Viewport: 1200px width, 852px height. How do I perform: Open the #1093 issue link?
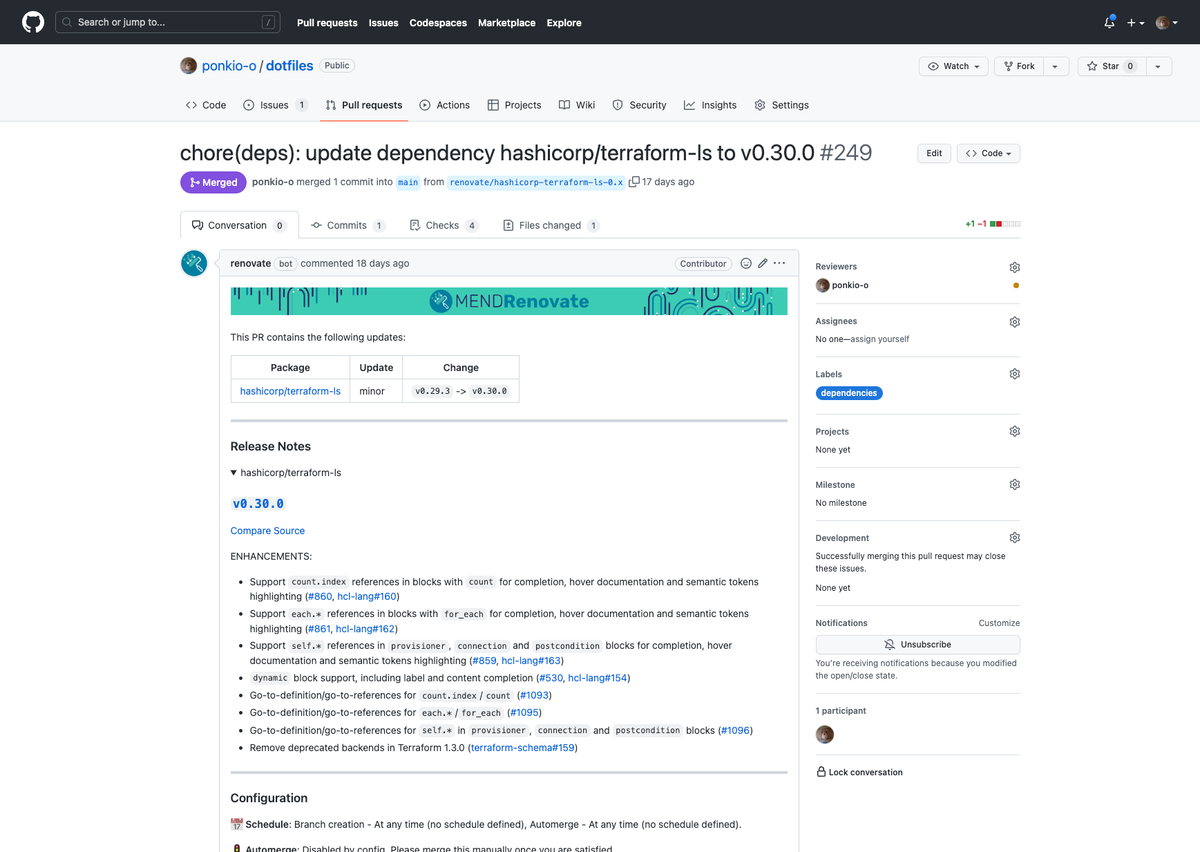534,695
